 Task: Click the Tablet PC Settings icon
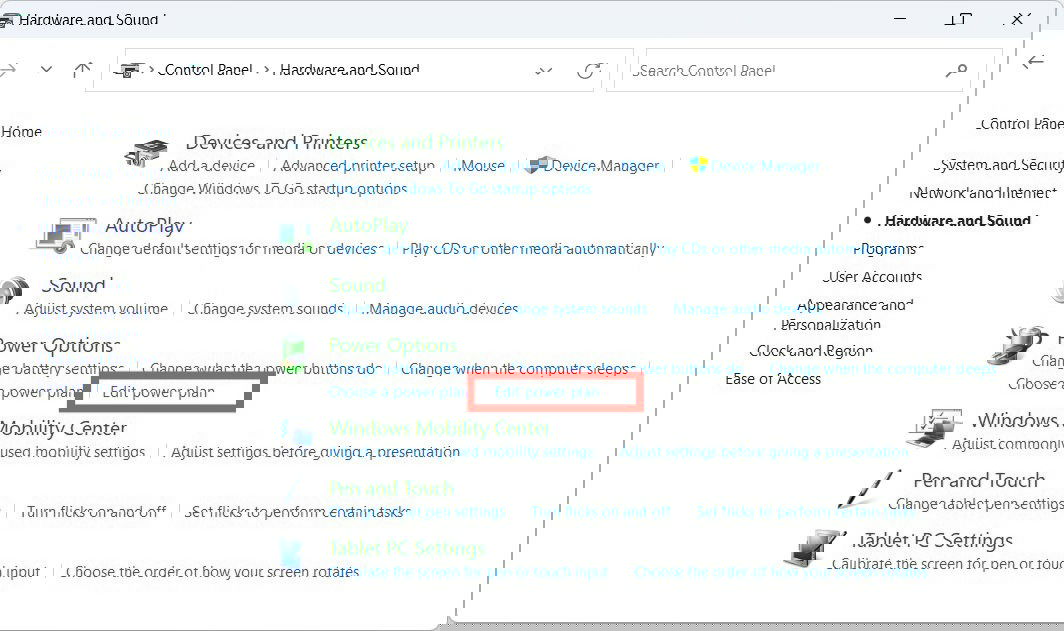pos(814,548)
